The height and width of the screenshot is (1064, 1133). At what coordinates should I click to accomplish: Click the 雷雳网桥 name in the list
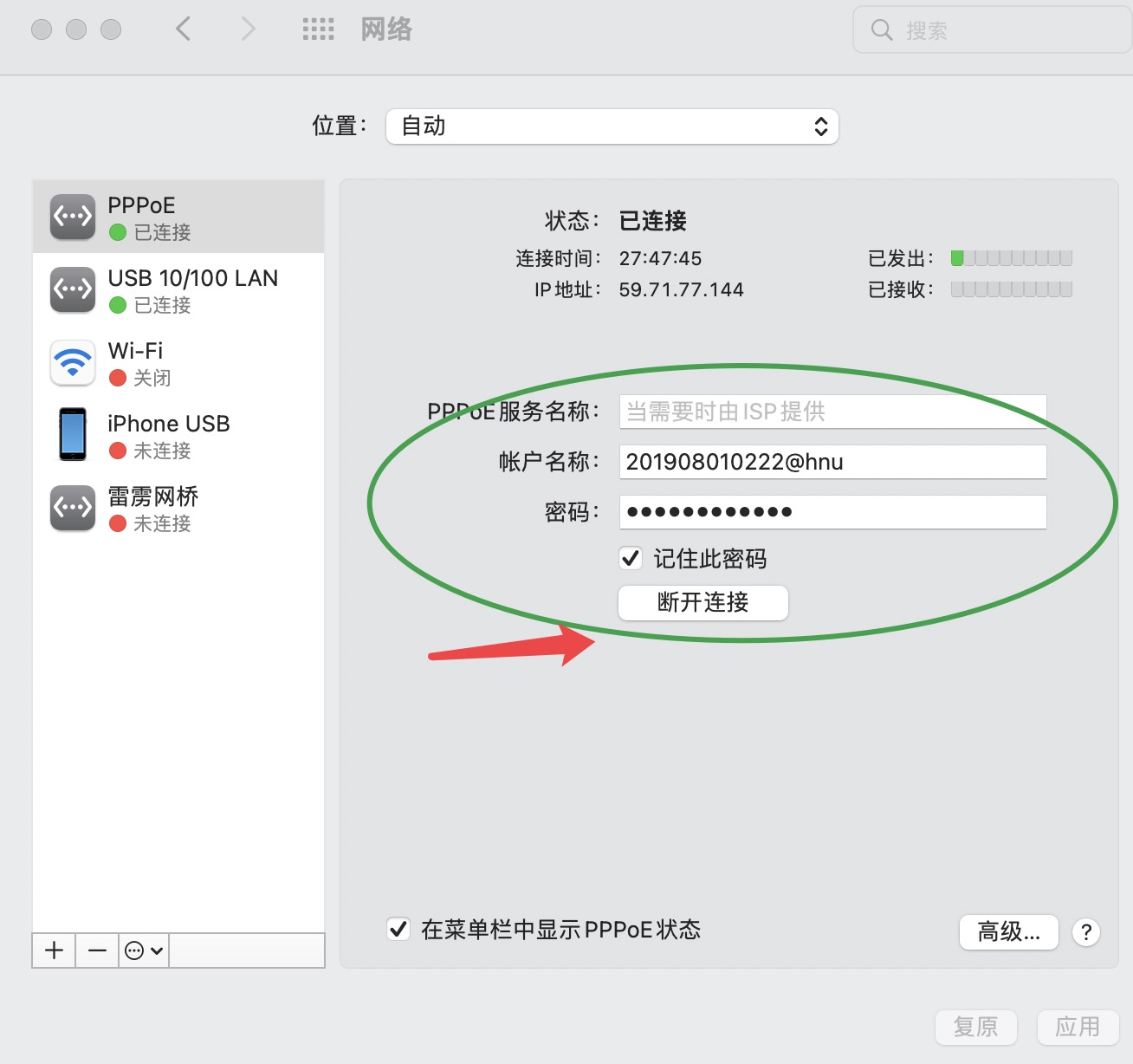pos(153,496)
